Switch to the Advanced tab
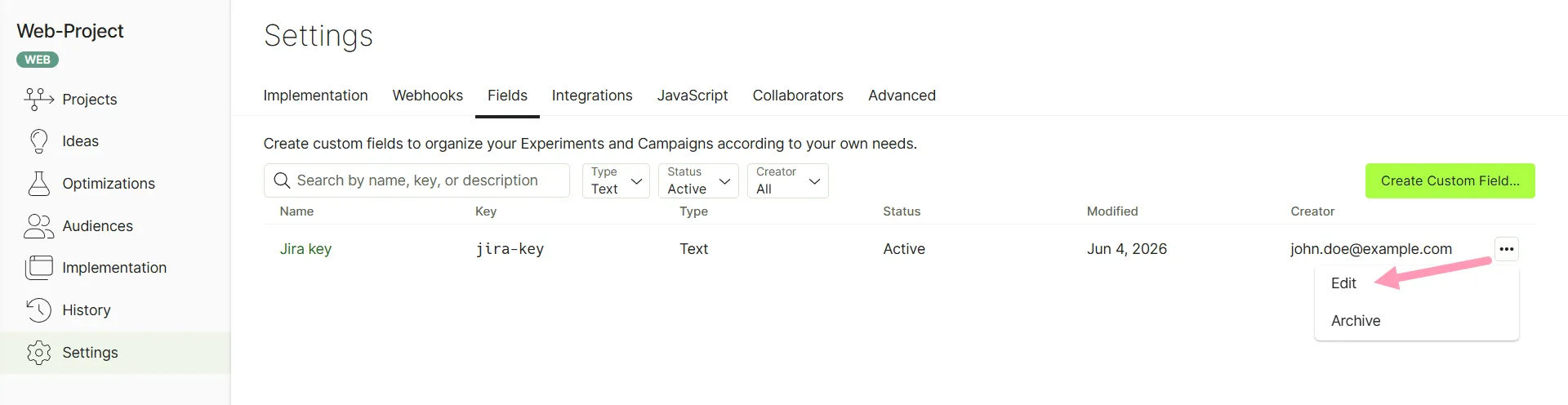 902,96
